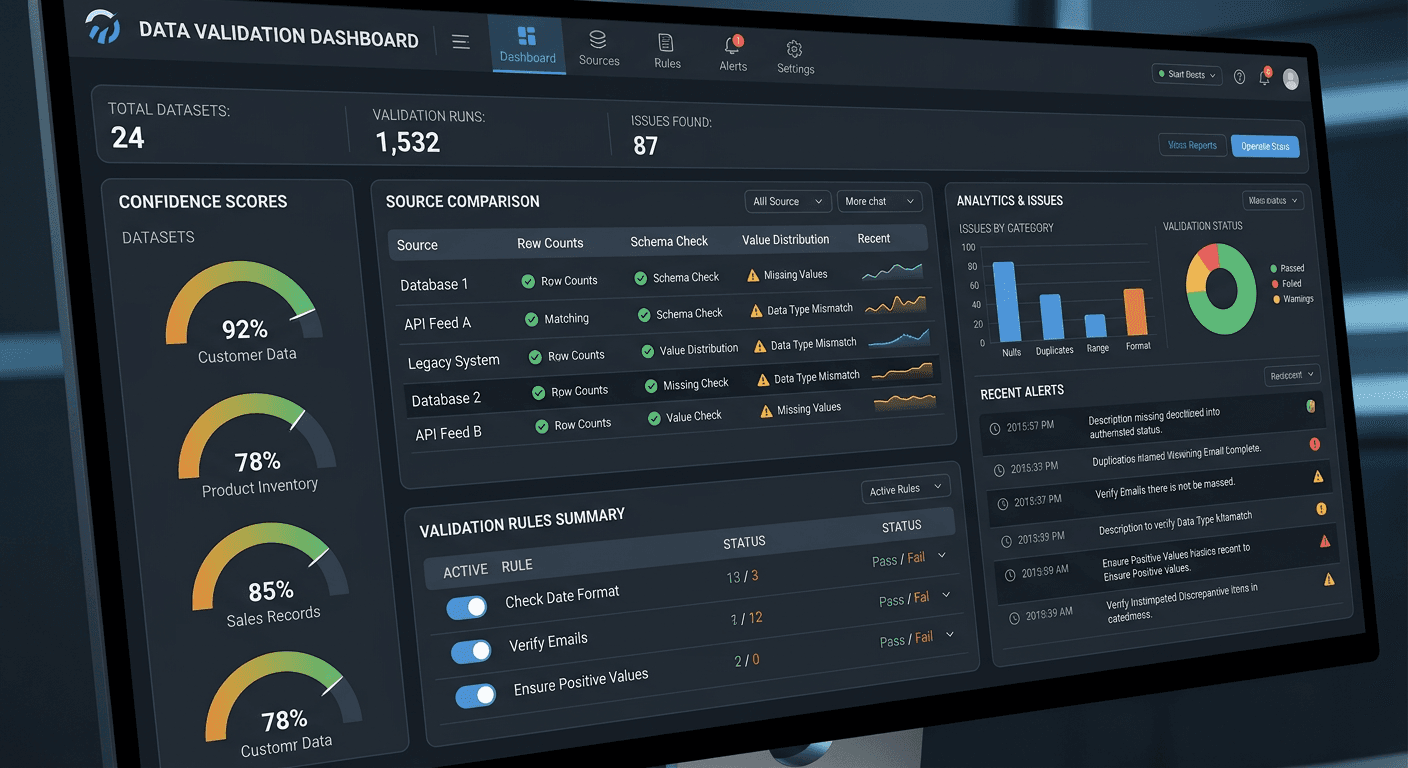This screenshot has height=768, width=1408.
Task: Open Alerts bell in navigation bar
Action: 732,45
